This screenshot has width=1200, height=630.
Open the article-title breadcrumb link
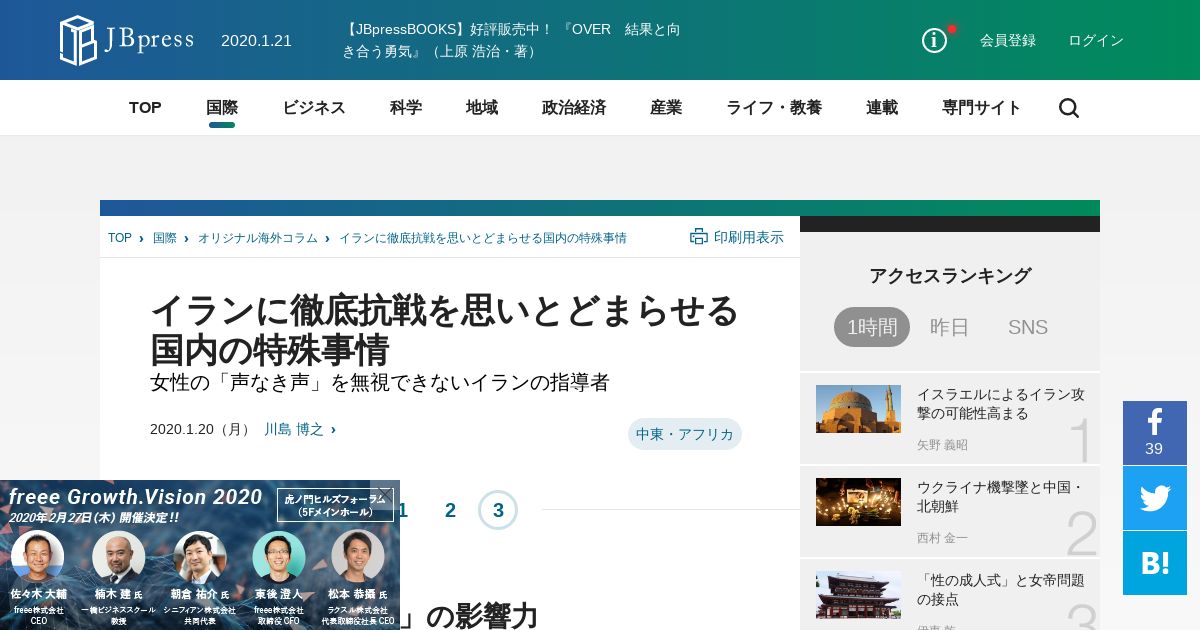tap(483, 238)
